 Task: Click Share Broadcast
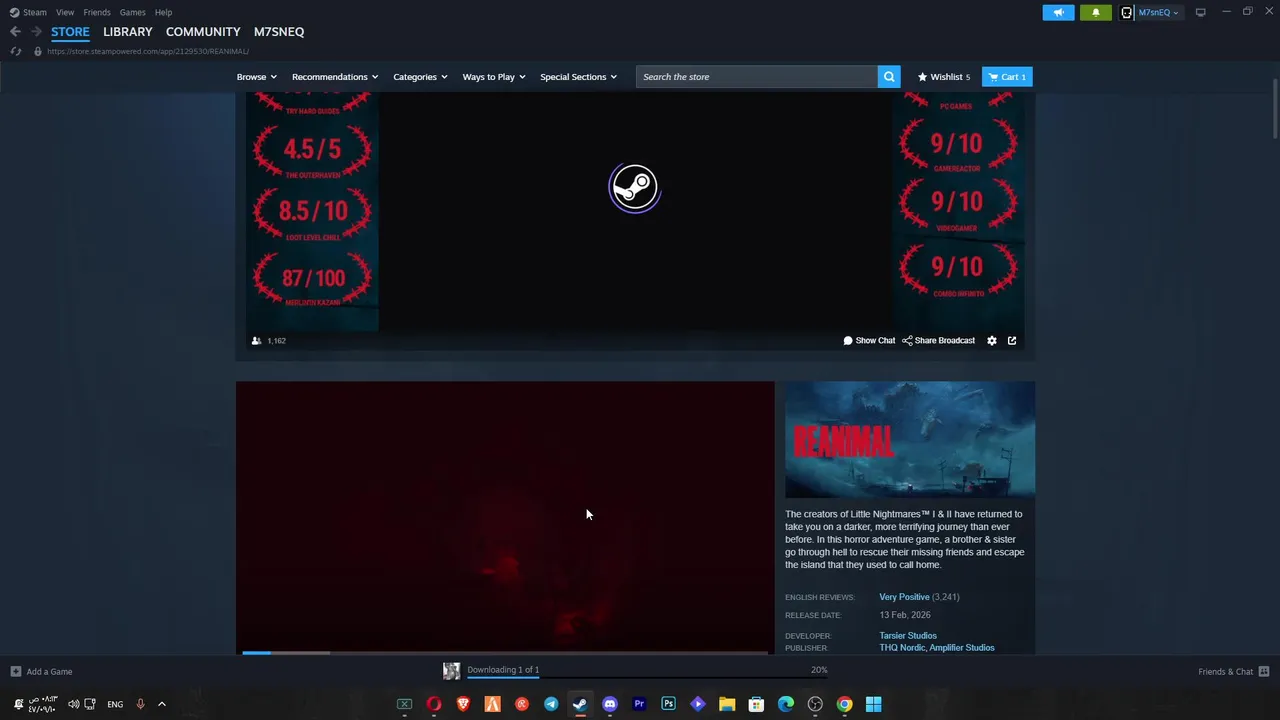(938, 341)
